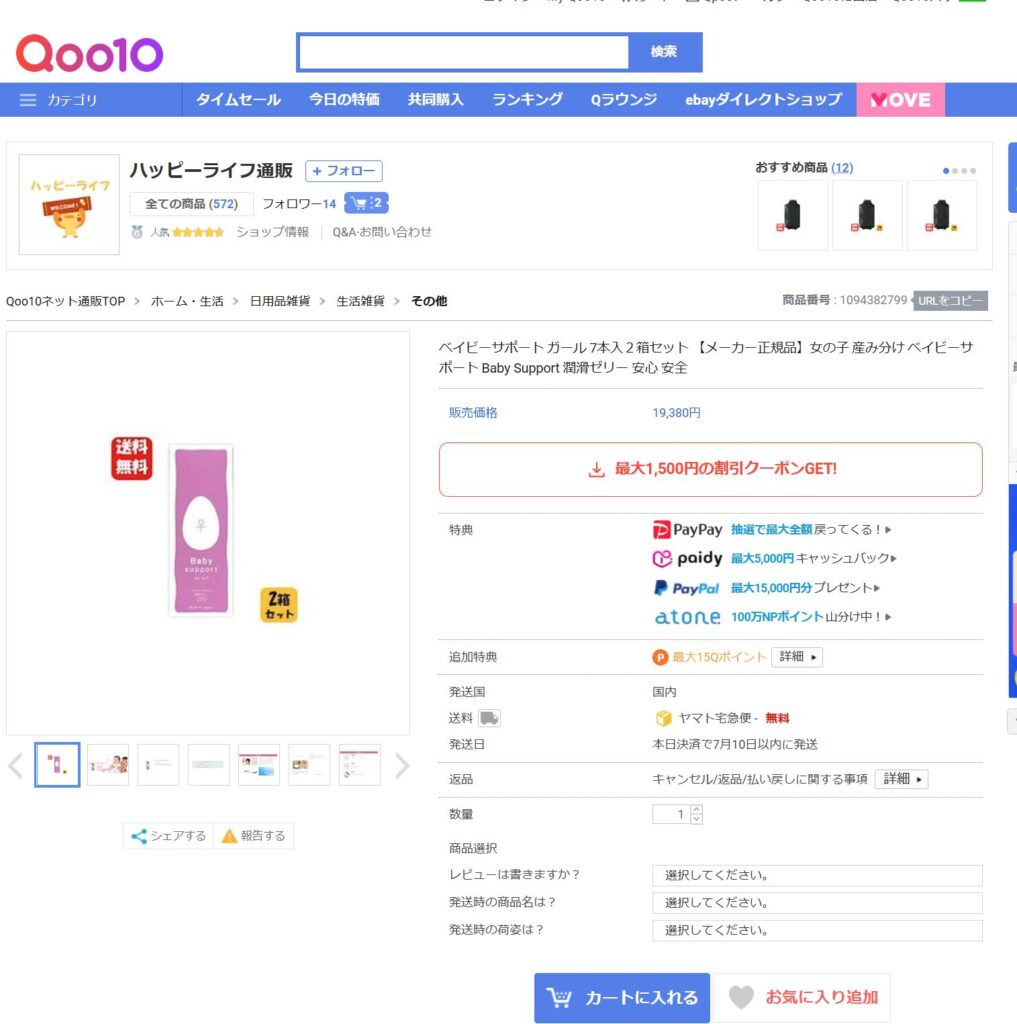Click the MOVE pink banner icon
This screenshot has width=1017, height=1024.
click(x=900, y=100)
